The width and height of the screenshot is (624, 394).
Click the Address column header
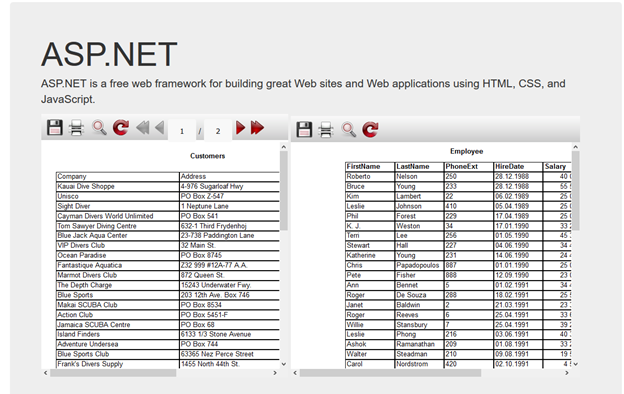(230, 176)
